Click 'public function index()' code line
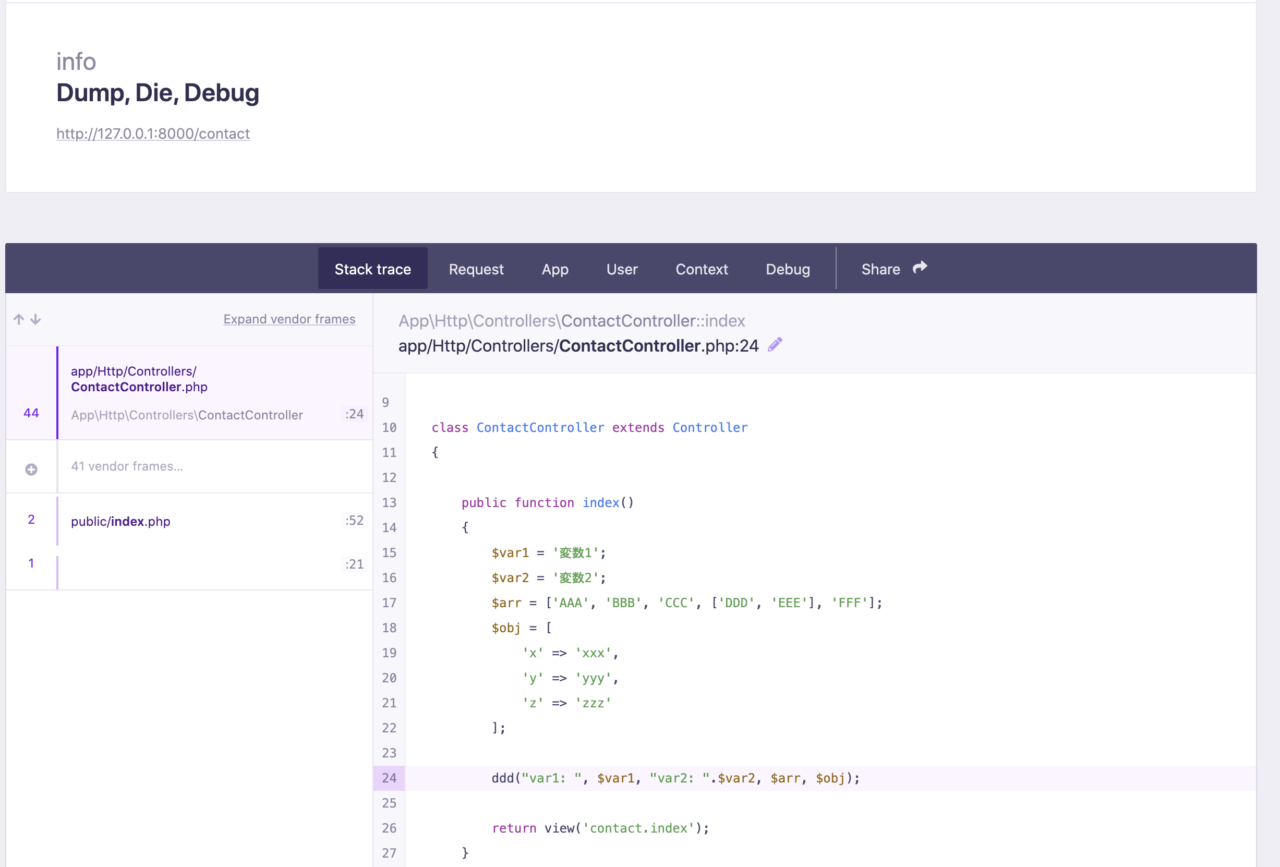Image resolution: width=1280 pixels, height=867 pixels. pos(548,502)
